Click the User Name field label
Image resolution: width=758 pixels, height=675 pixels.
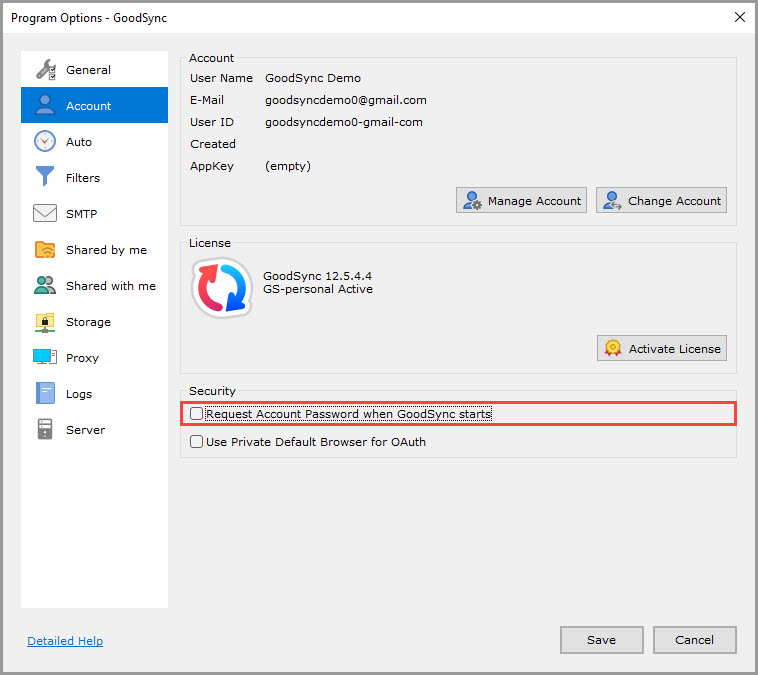click(221, 78)
